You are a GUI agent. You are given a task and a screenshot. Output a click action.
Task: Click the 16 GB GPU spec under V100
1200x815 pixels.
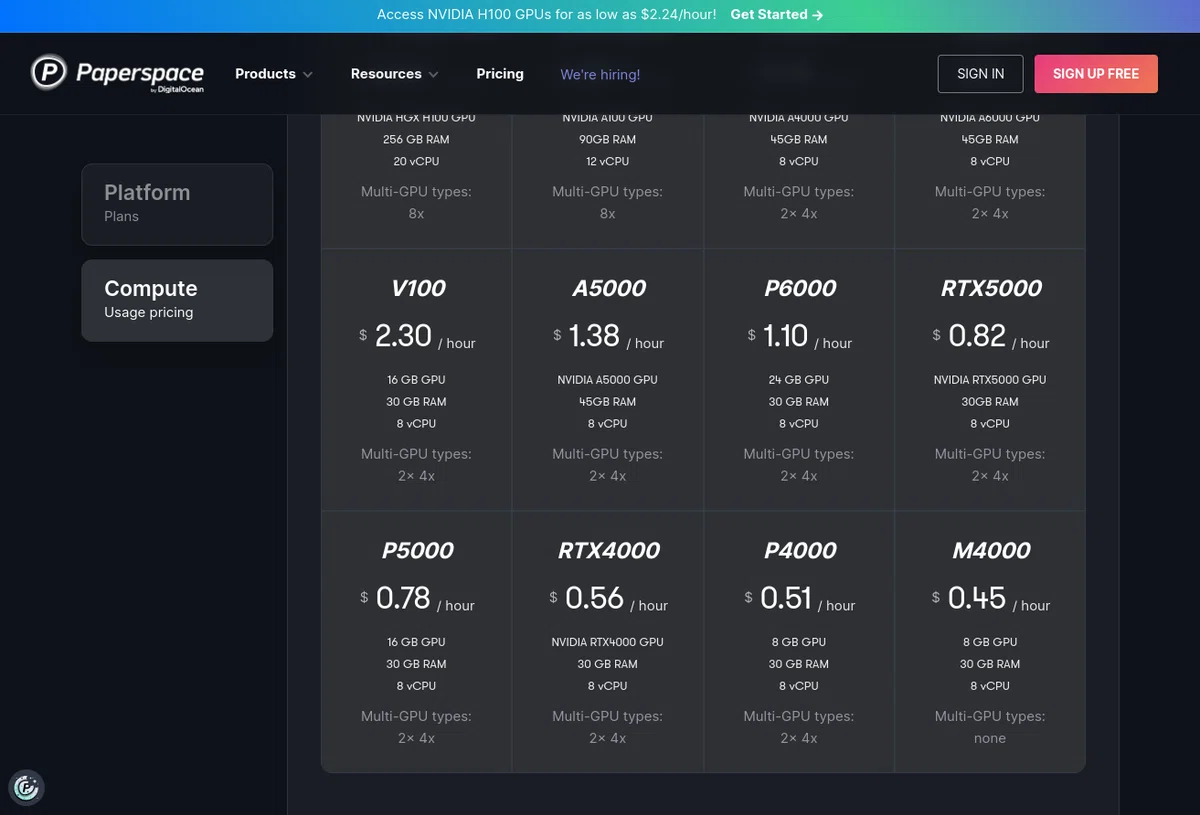417,380
